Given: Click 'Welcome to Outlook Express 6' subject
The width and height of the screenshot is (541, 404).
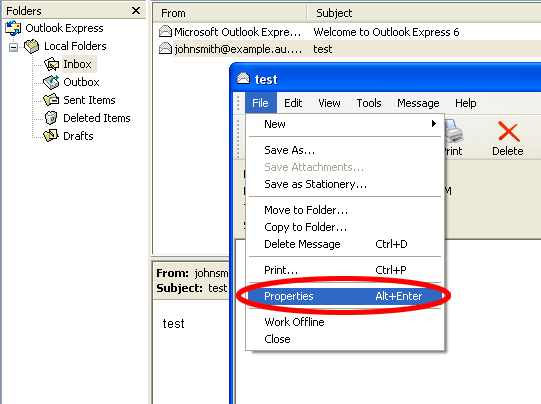Looking at the screenshot, I should 386,32.
